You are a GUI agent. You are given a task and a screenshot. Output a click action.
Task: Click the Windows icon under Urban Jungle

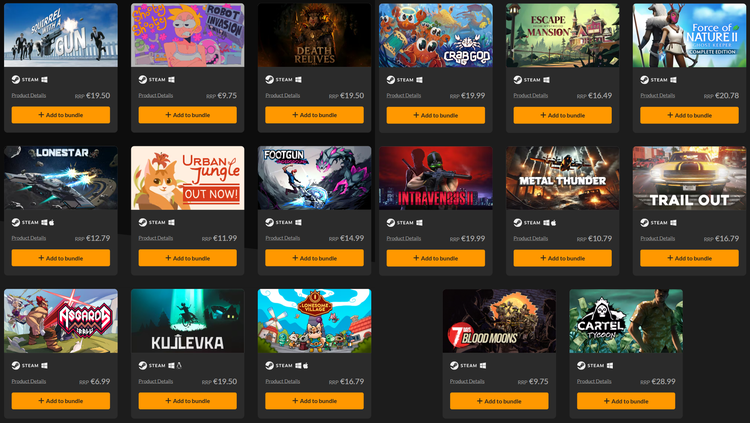171,222
